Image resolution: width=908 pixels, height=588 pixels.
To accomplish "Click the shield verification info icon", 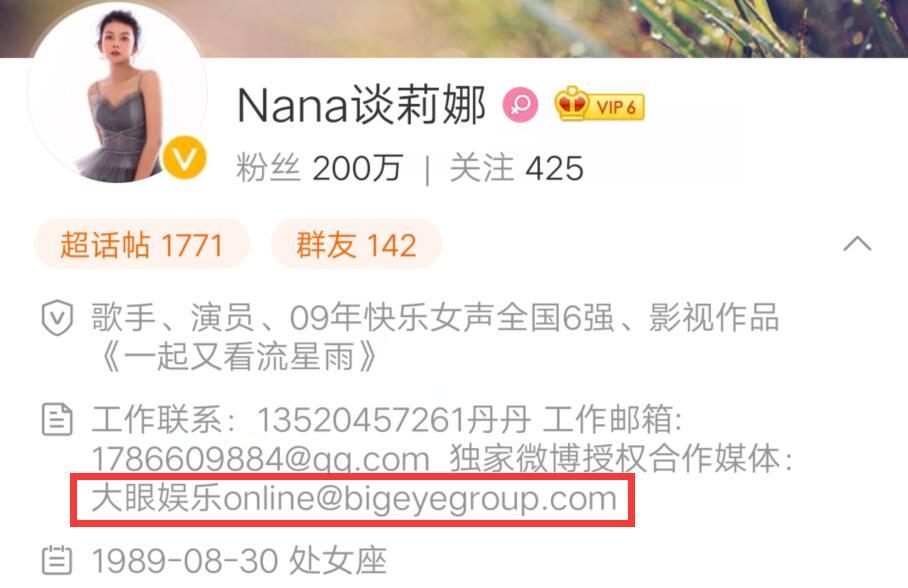I will (x=57, y=318).
